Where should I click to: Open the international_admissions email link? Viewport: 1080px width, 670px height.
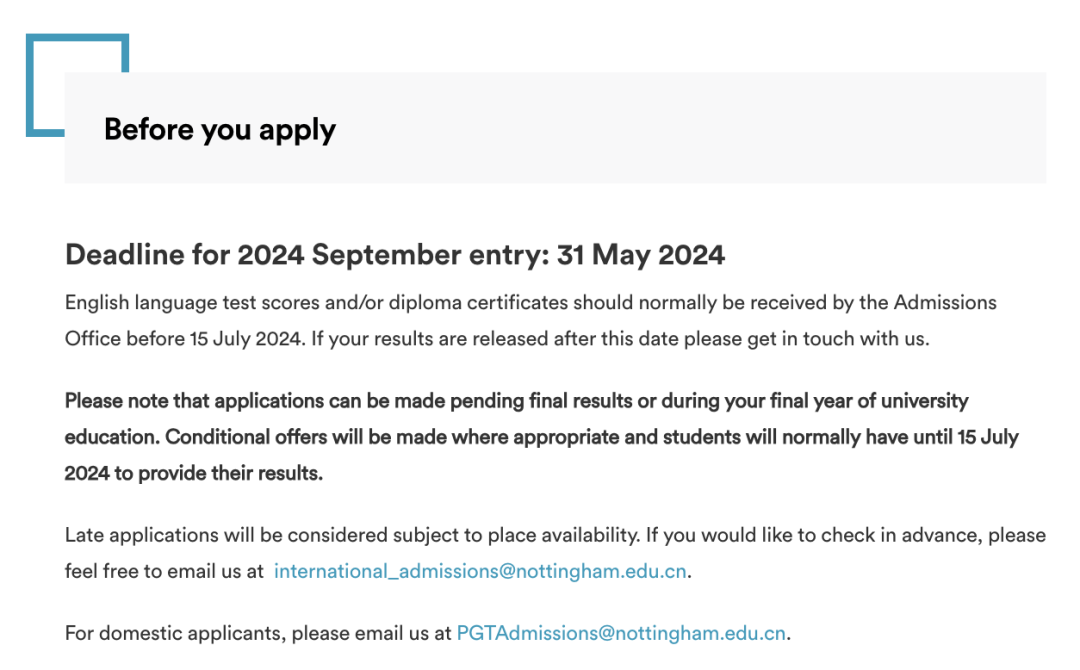coord(480,572)
